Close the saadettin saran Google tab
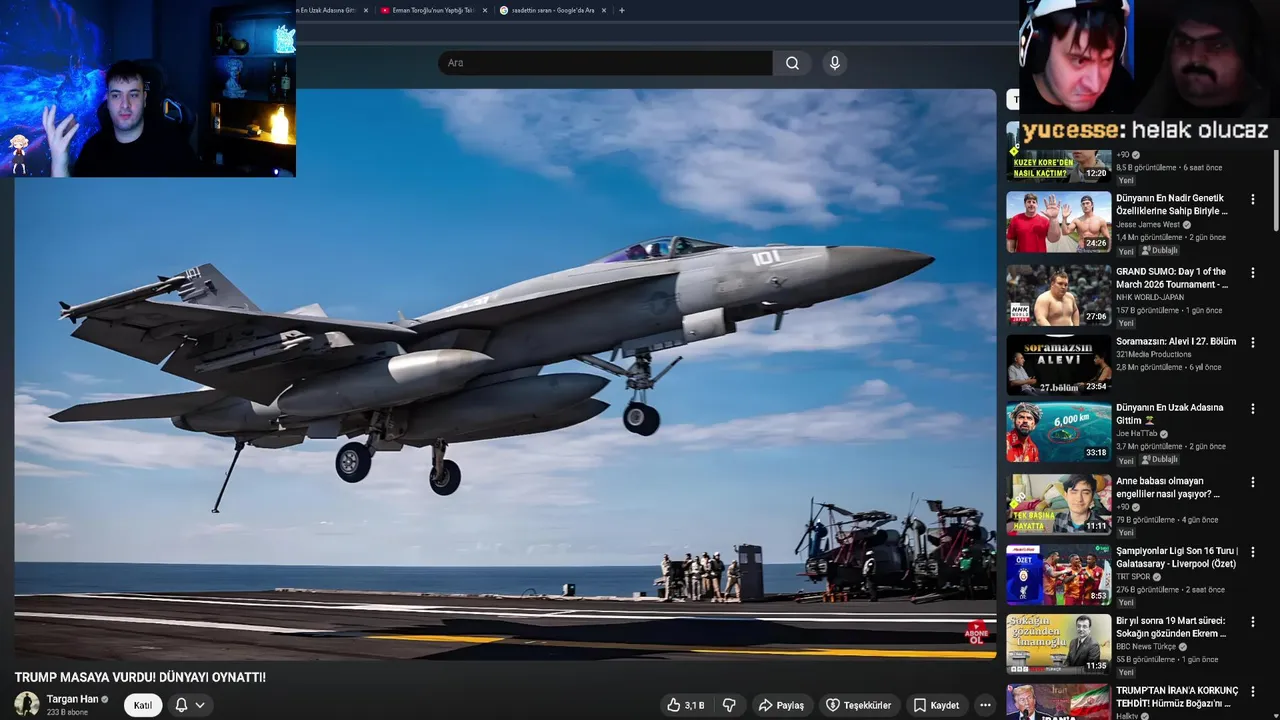The height and width of the screenshot is (720, 1280). coord(604,10)
